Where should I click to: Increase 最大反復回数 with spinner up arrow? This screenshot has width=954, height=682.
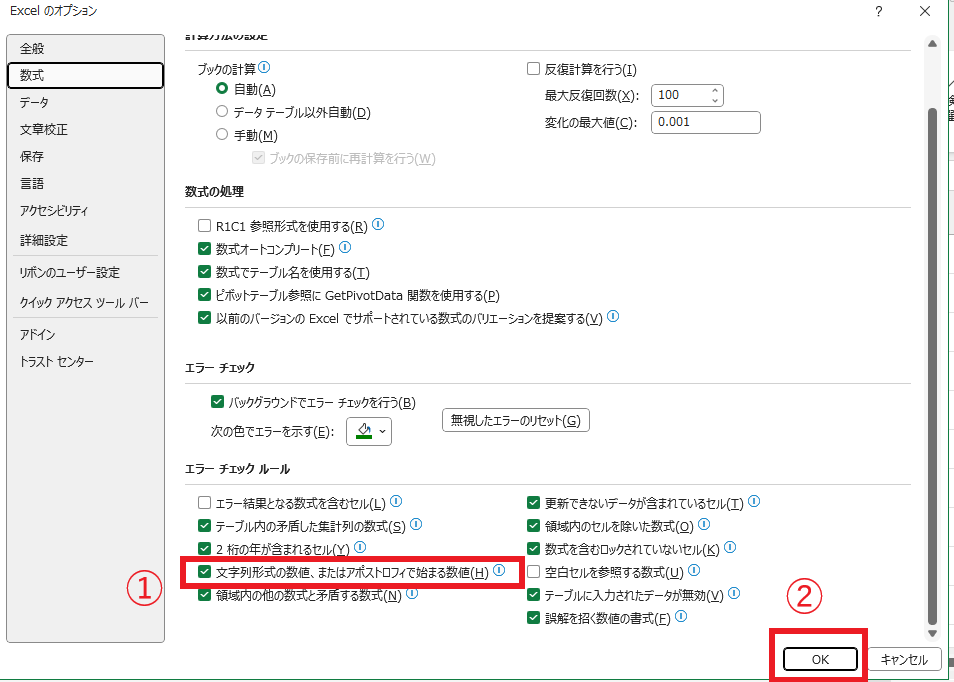[715, 91]
